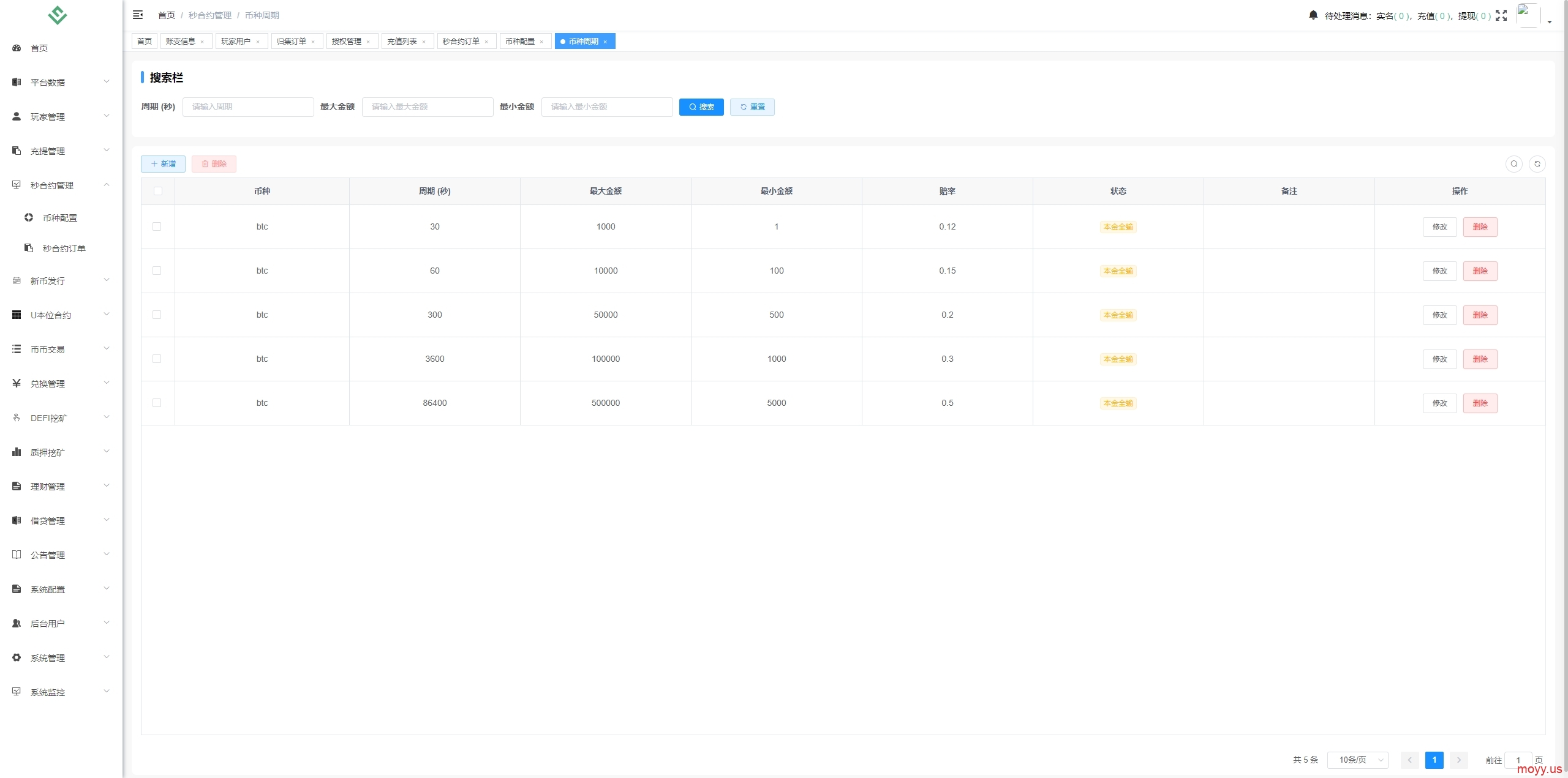Screen dimensions: 1568x778
Task: Click the 首页 breadcrumb link
Action: point(167,15)
